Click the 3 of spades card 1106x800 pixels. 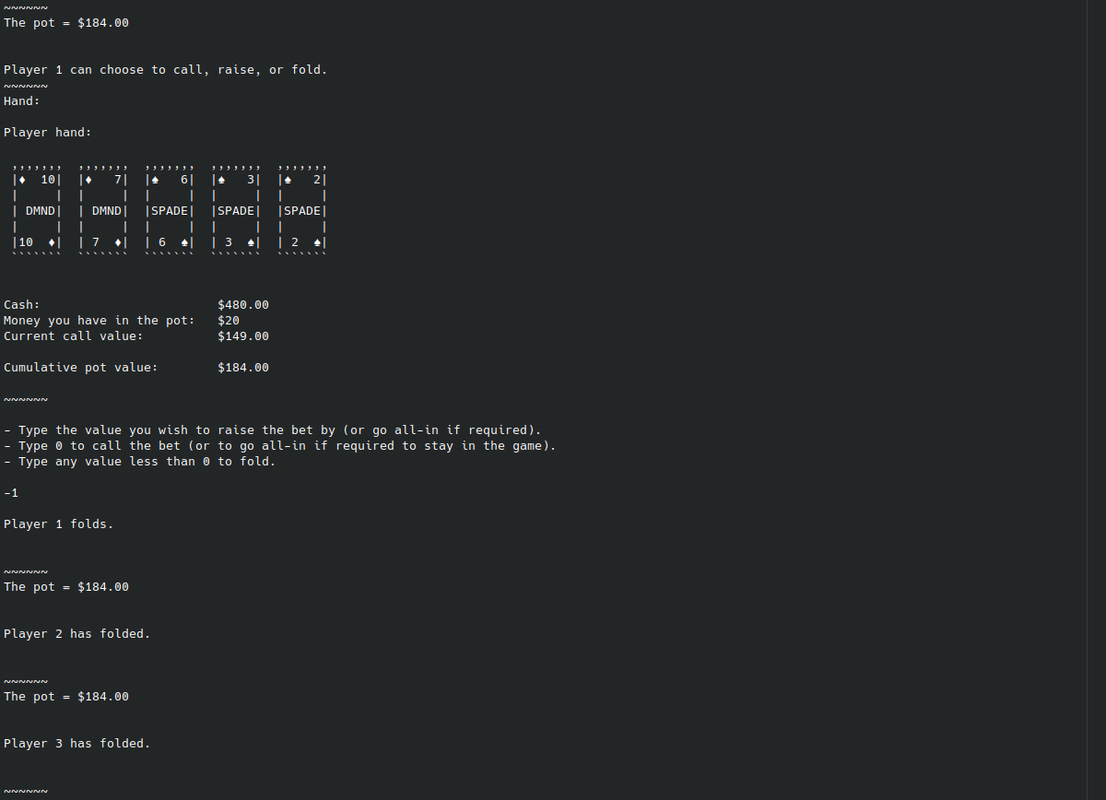pyautogui.click(x=236, y=210)
